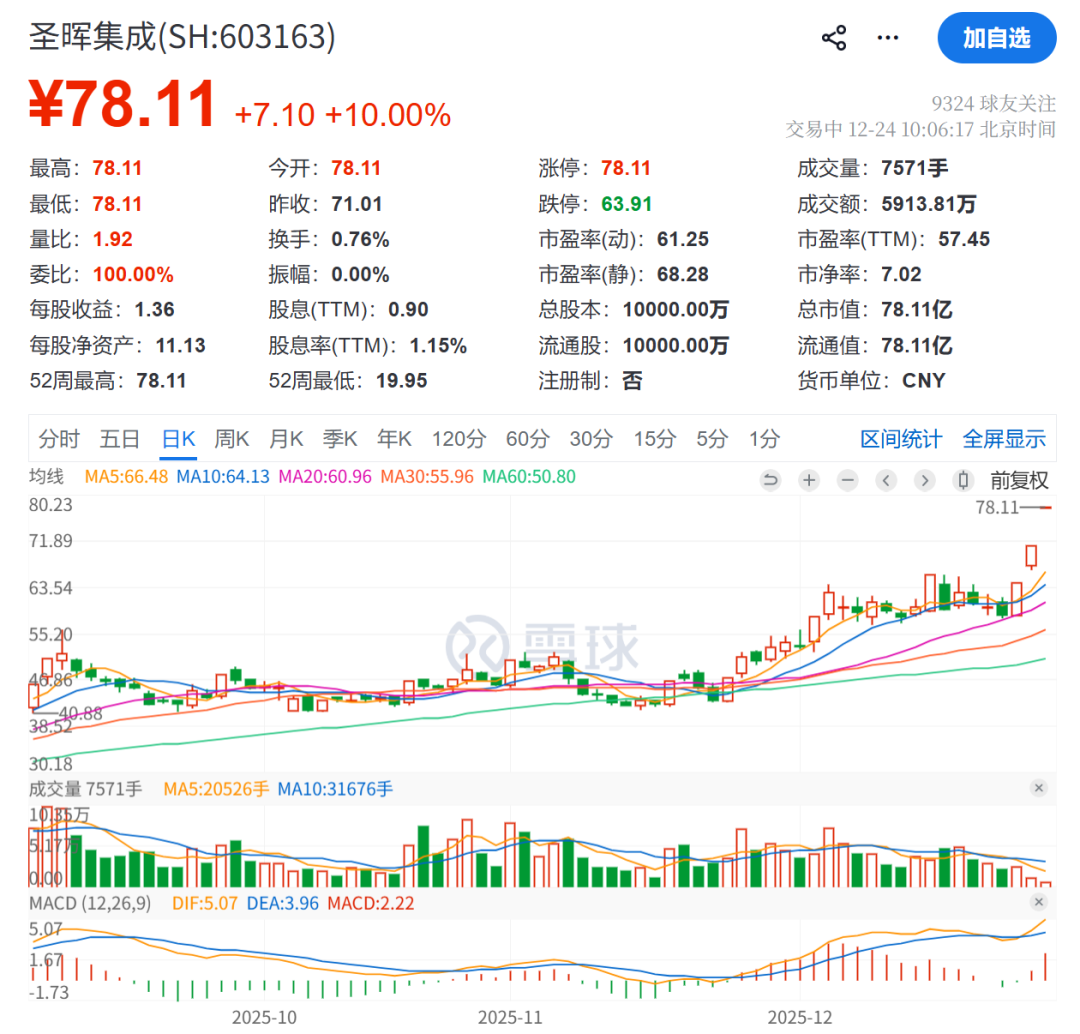Hide the MACD panel via its × control
The image size is (1080, 1034).
point(1040,902)
